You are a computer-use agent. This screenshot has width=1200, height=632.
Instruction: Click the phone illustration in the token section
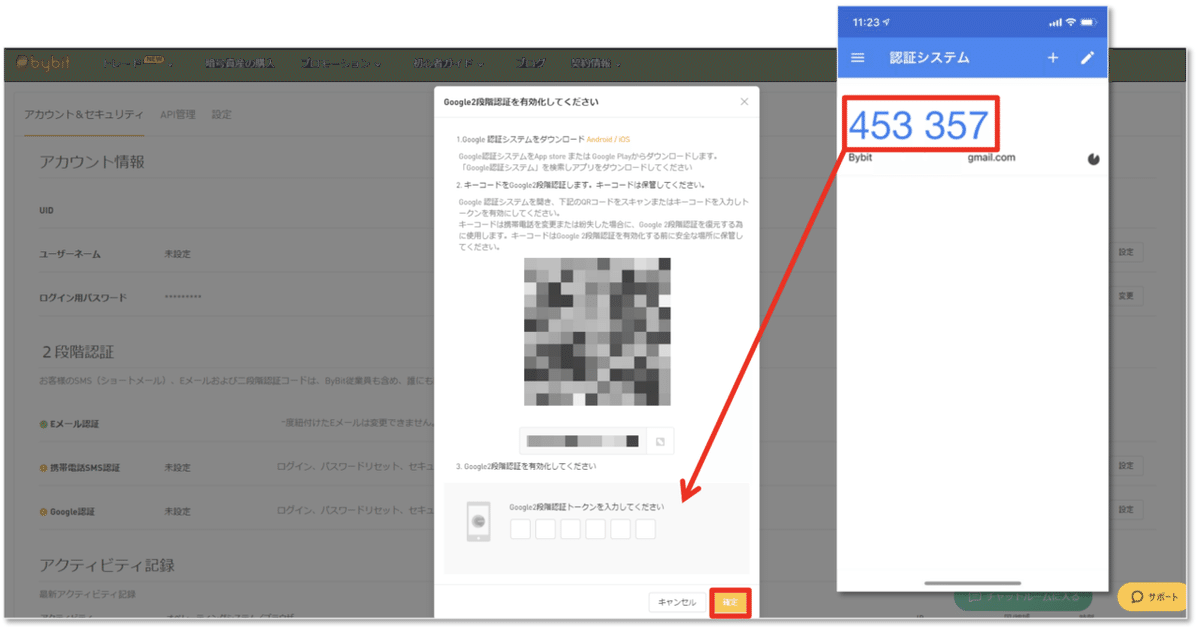pyautogui.click(x=479, y=522)
